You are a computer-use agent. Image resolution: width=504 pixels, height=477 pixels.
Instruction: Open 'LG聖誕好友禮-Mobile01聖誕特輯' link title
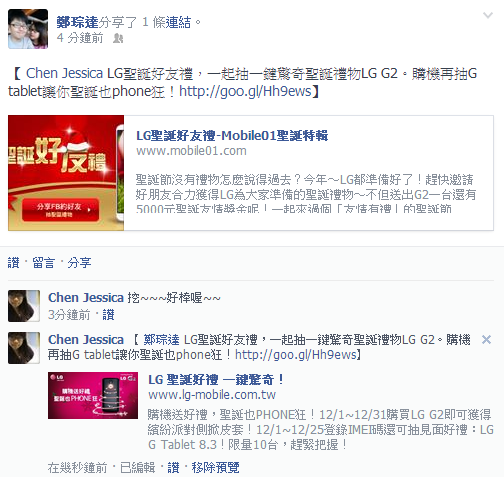pos(232,136)
